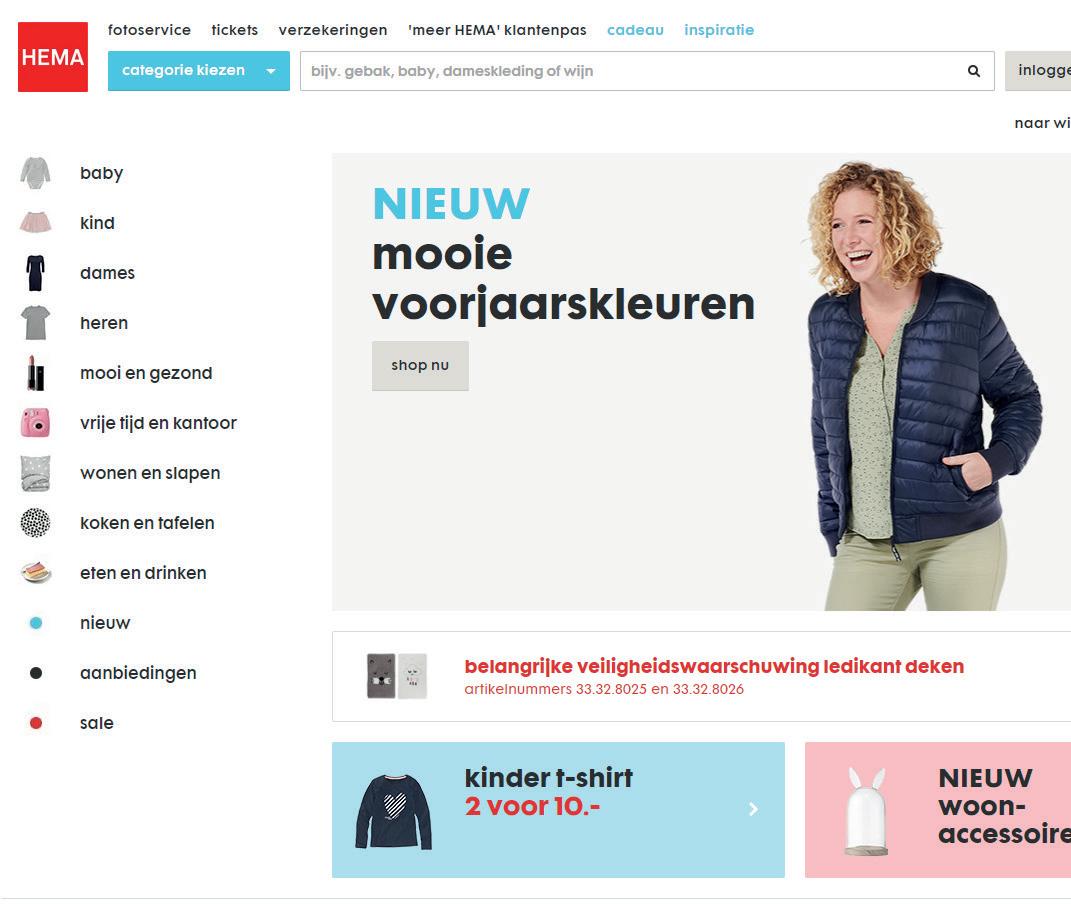The width and height of the screenshot is (1071, 904).
Task: Go to verzekeringen in top menu
Action: (x=333, y=30)
